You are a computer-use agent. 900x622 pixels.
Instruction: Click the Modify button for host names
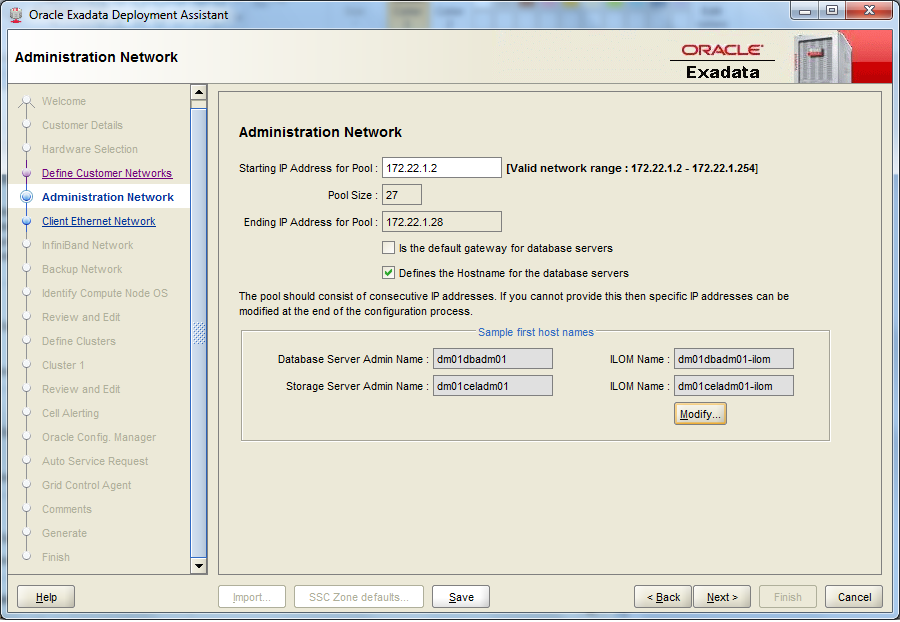click(x=700, y=413)
